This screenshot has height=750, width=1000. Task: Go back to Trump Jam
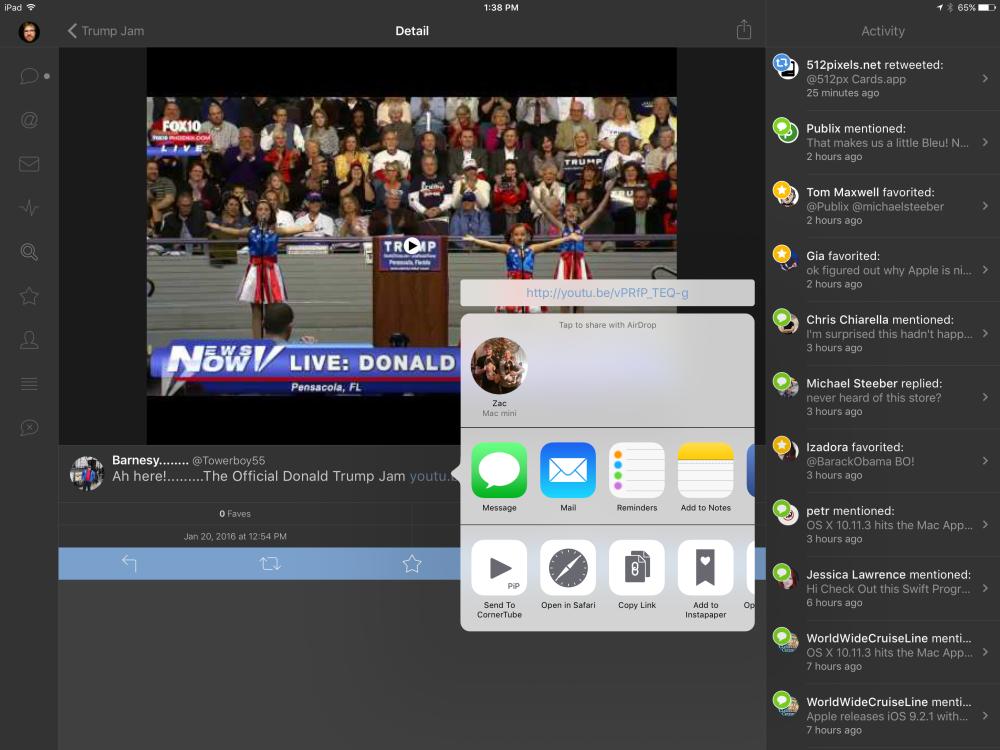point(105,31)
